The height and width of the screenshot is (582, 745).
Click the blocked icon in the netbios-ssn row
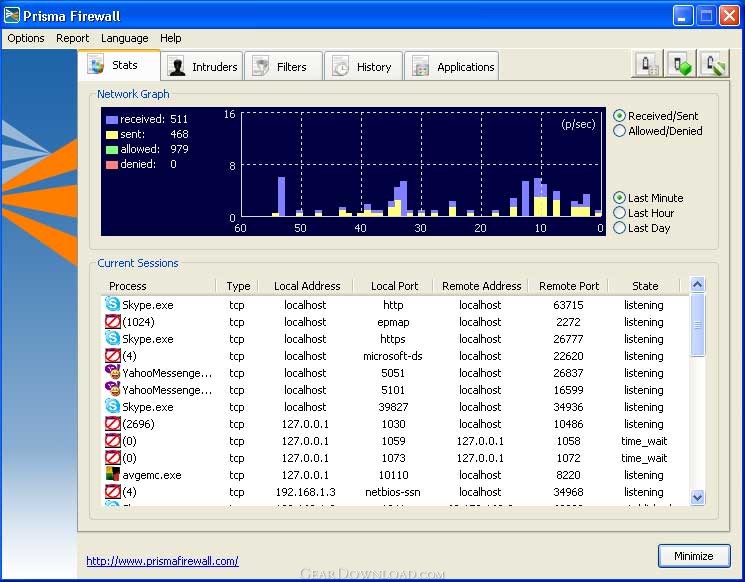[x=113, y=491]
